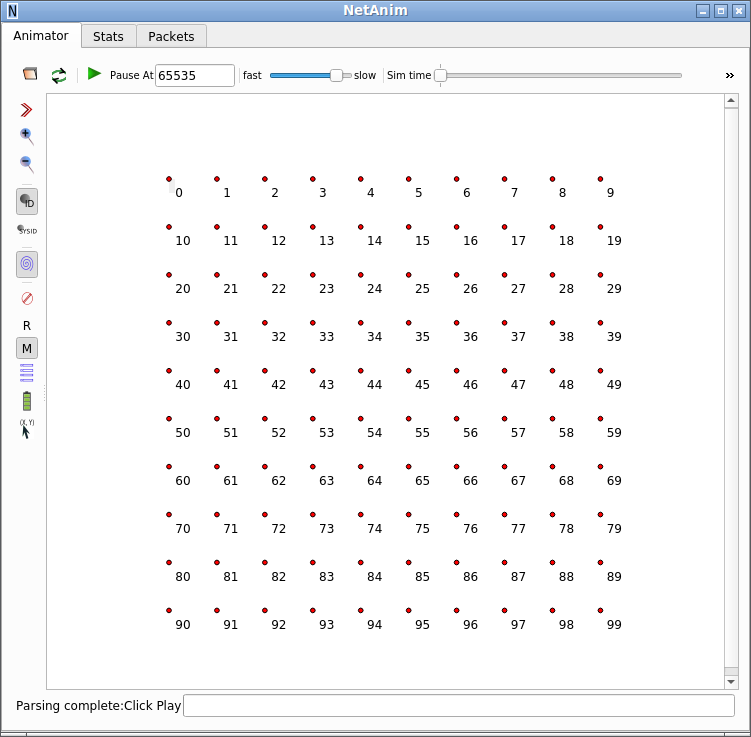
Task: Toggle node ID display
Action: 27,202
